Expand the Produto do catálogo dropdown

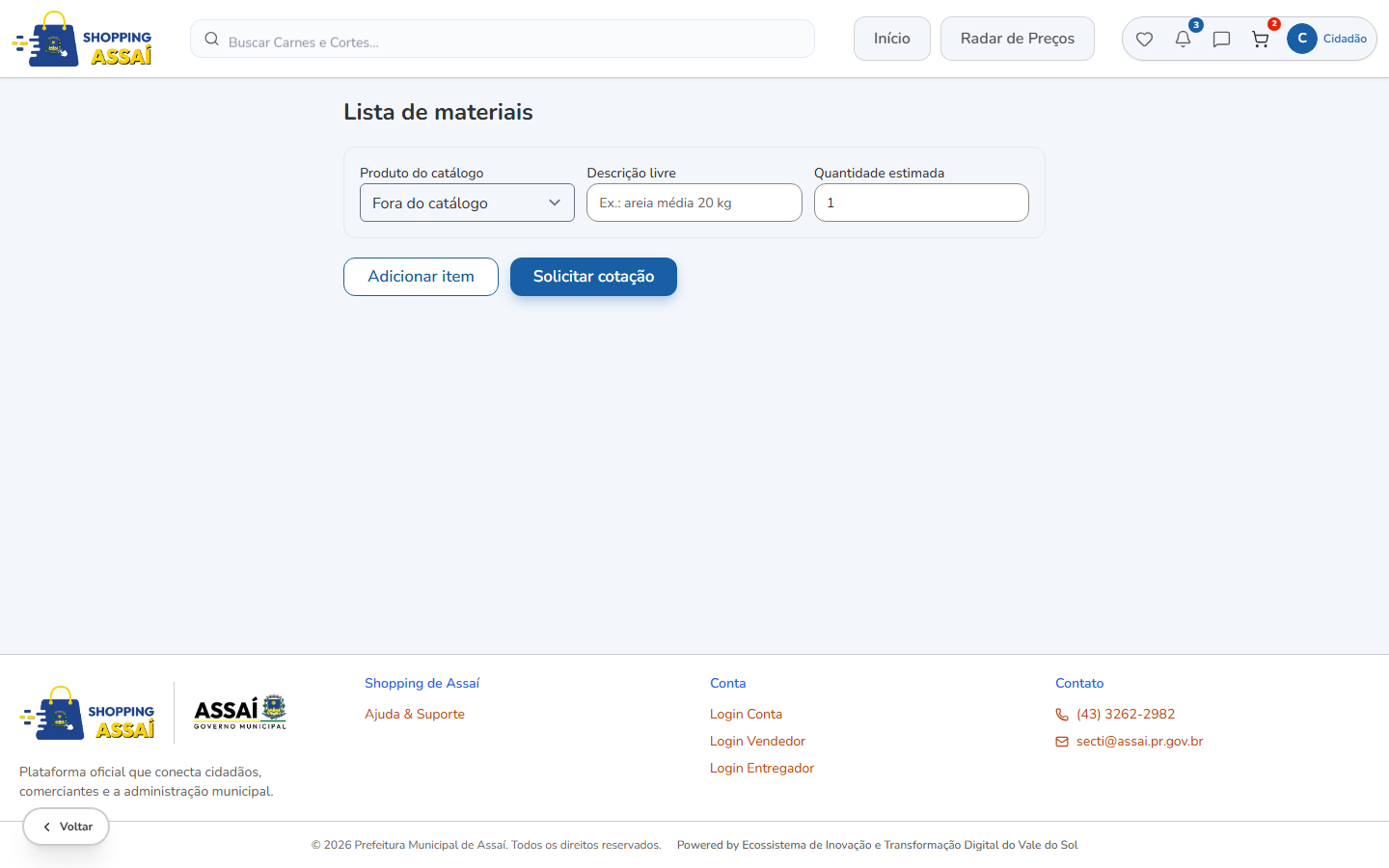pos(467,203)
